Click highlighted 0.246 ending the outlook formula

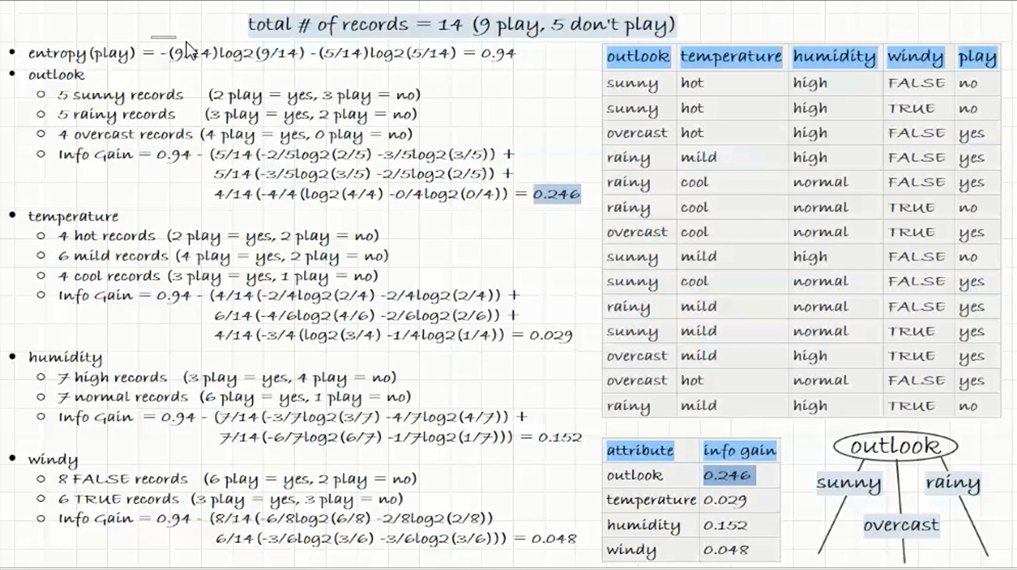pyautogui.click(x=556, y=194)
